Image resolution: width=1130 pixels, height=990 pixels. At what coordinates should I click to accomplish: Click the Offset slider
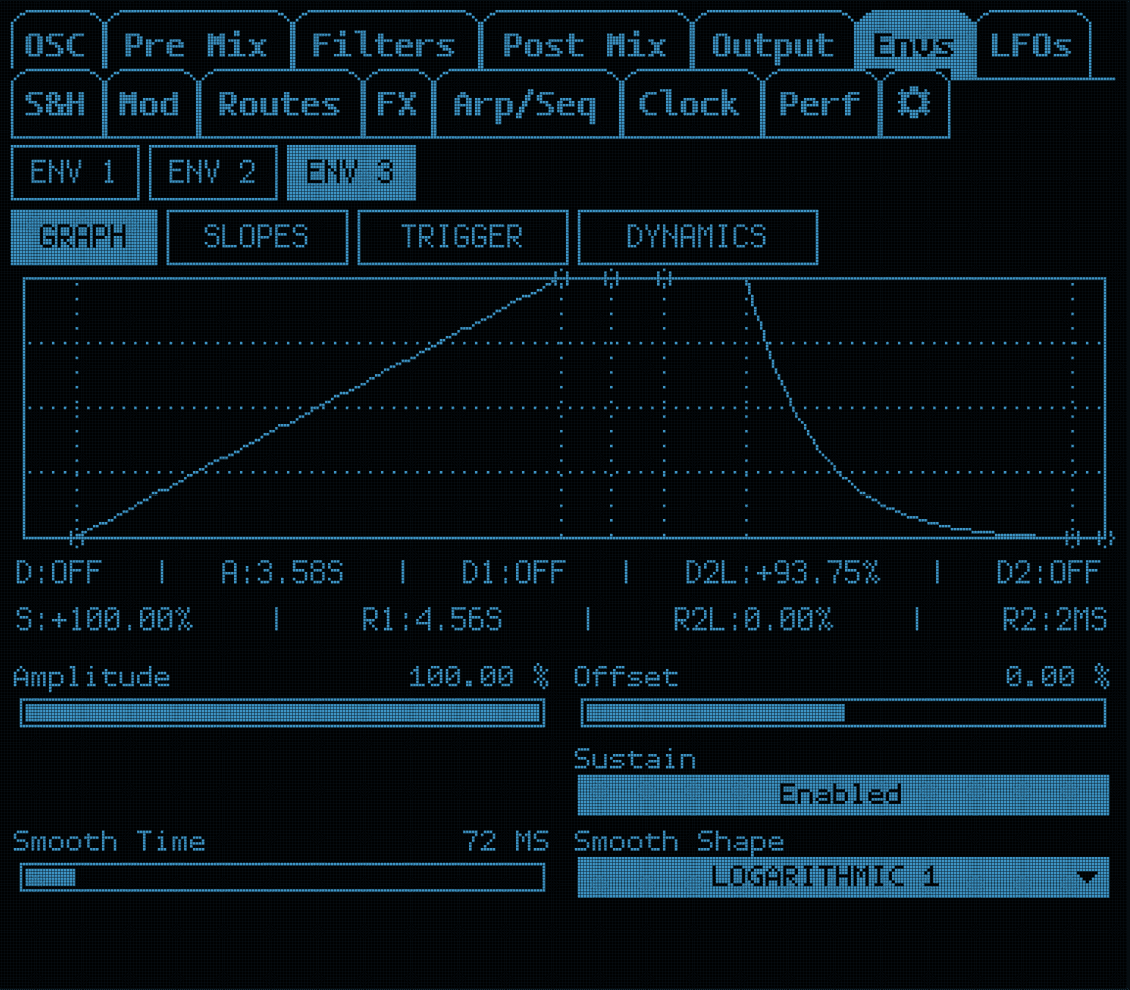842,713
